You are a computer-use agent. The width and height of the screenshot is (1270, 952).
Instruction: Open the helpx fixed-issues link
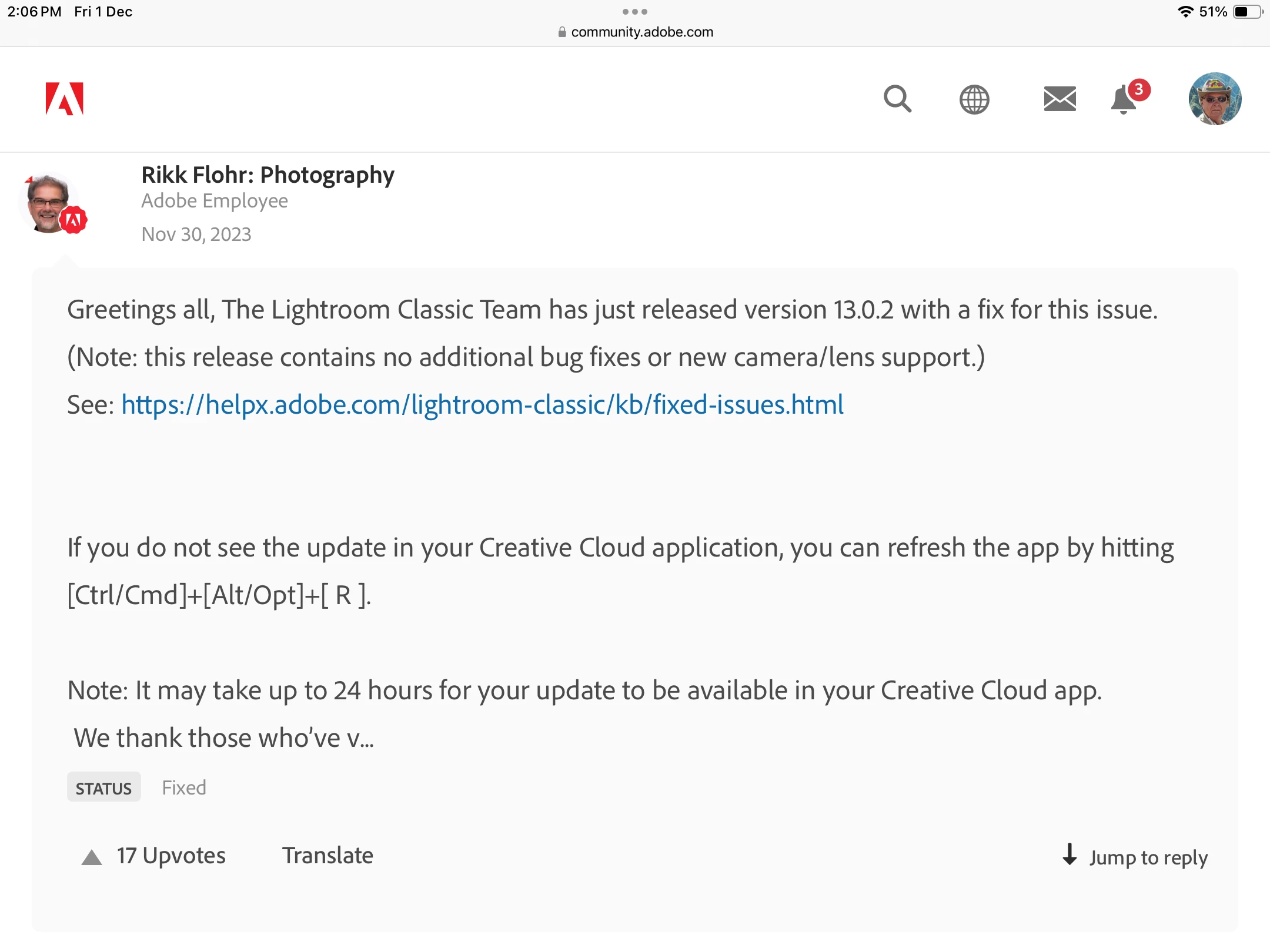(482, 405)
